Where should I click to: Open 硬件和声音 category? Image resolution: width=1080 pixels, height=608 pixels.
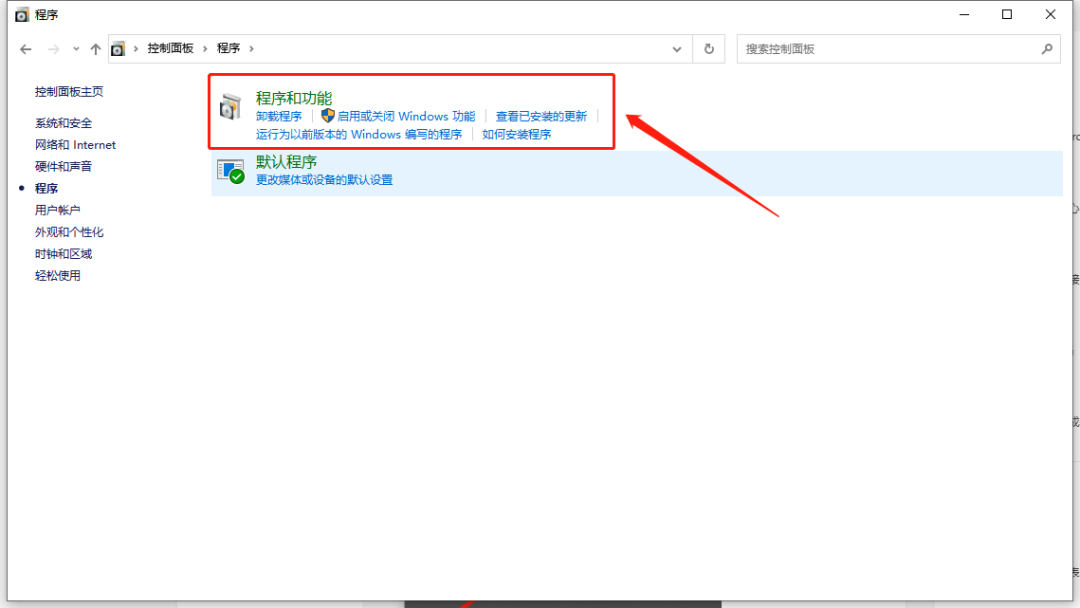pos(63,167)
